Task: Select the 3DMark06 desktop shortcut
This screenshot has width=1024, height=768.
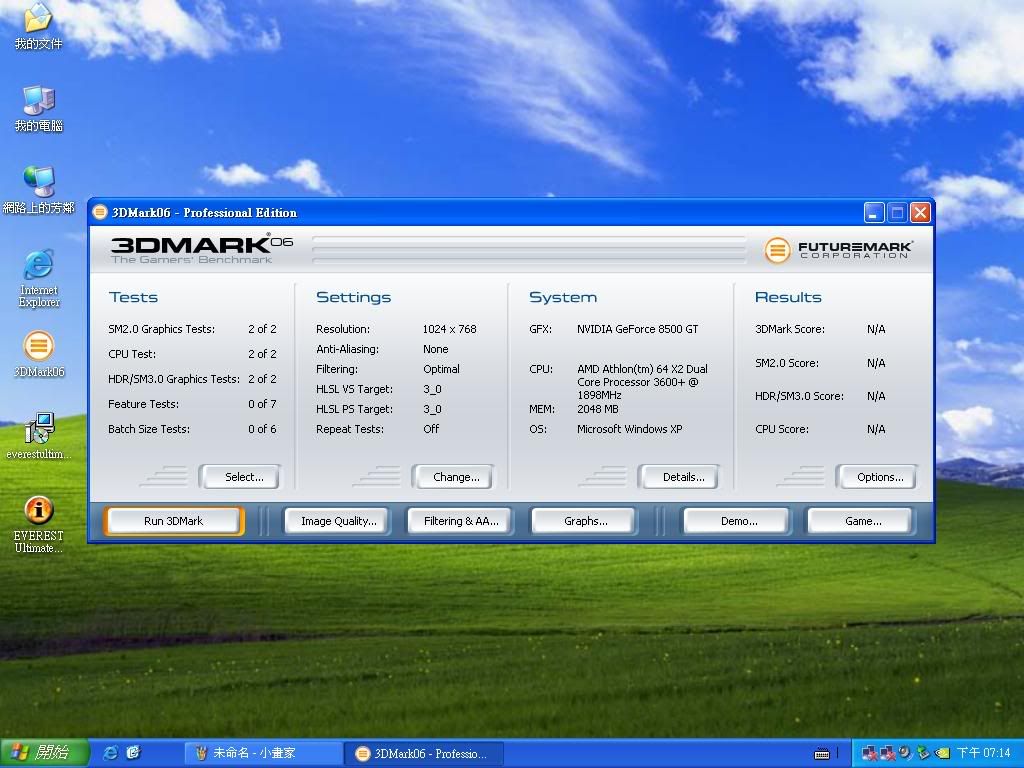Action: coord(39,355)
